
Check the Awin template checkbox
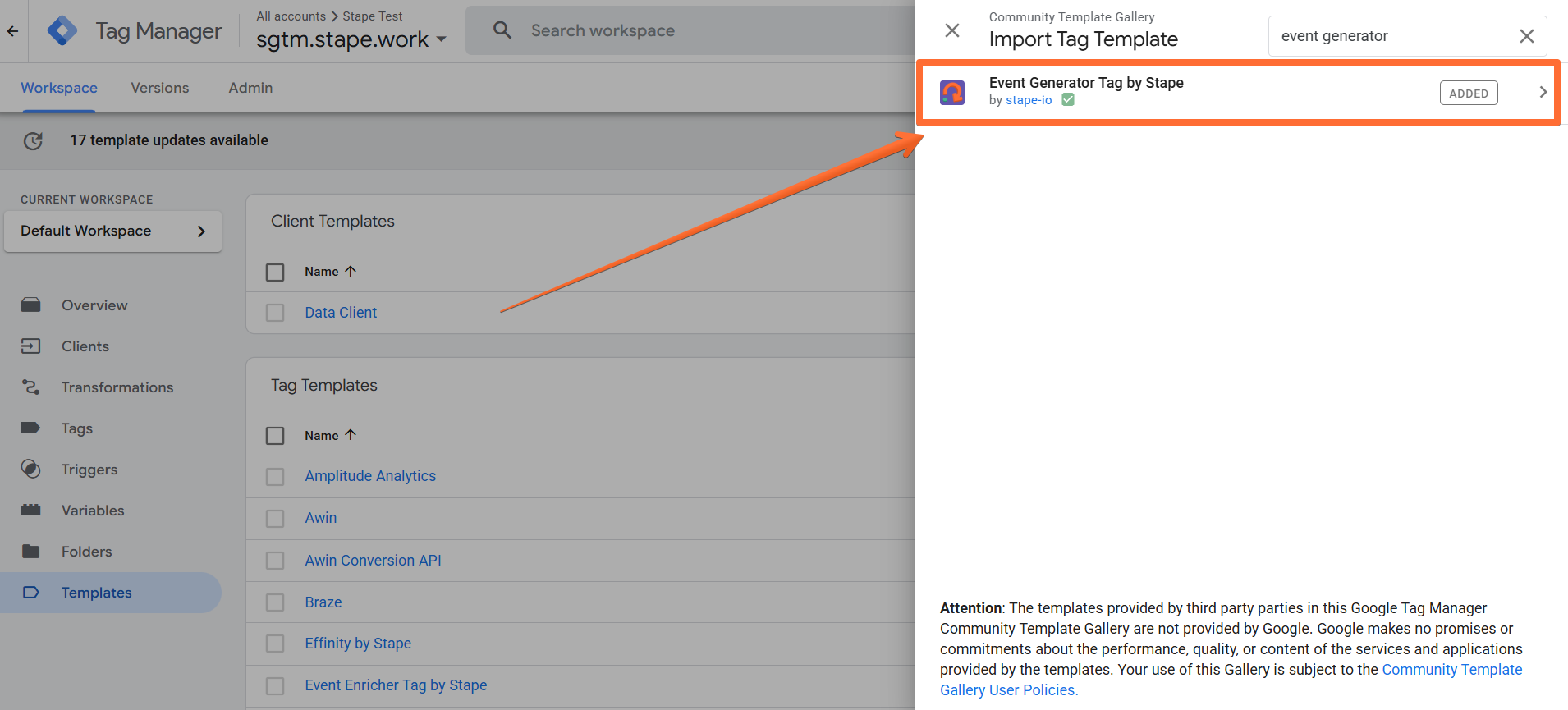(x=275, y=519)
